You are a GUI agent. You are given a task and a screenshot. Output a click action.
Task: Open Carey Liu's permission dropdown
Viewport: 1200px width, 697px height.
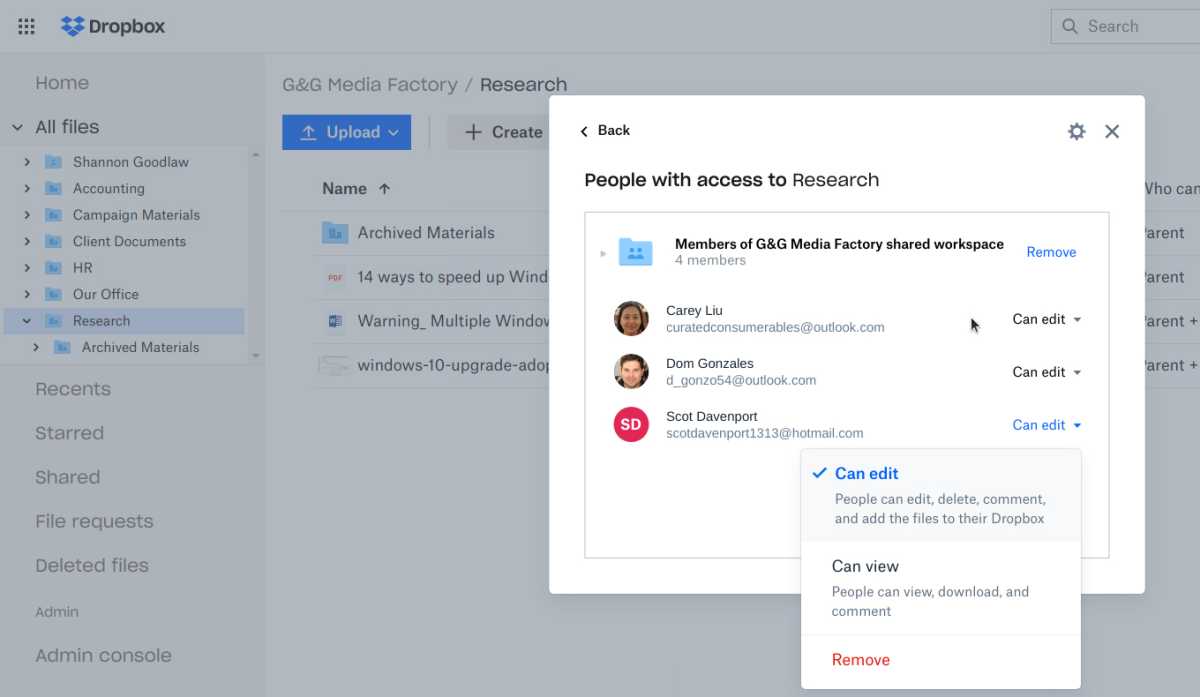coord(1045,319)
